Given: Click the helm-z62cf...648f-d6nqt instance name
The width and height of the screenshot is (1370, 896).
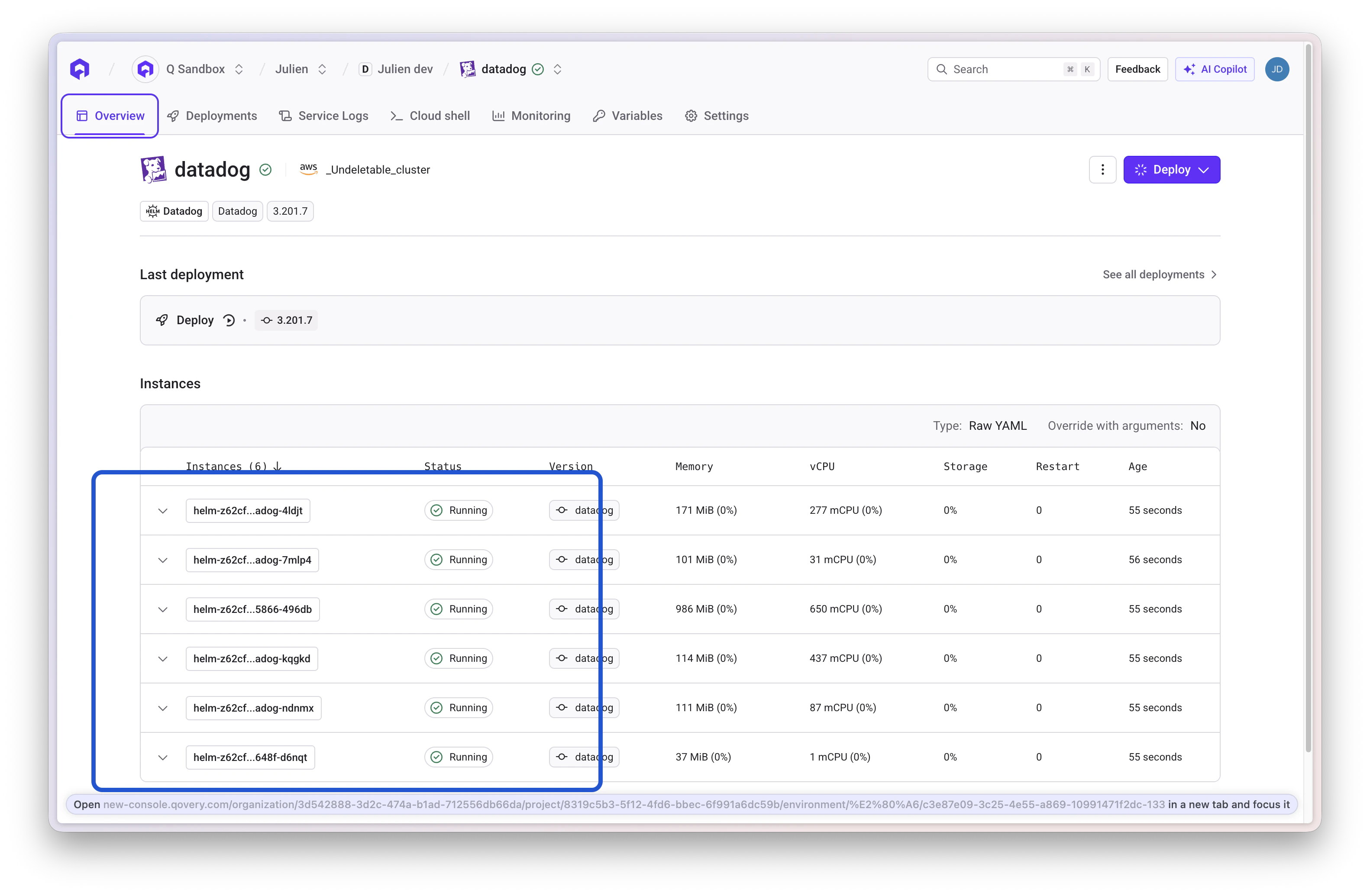Looking at the screenshot, I should point(250,758).
